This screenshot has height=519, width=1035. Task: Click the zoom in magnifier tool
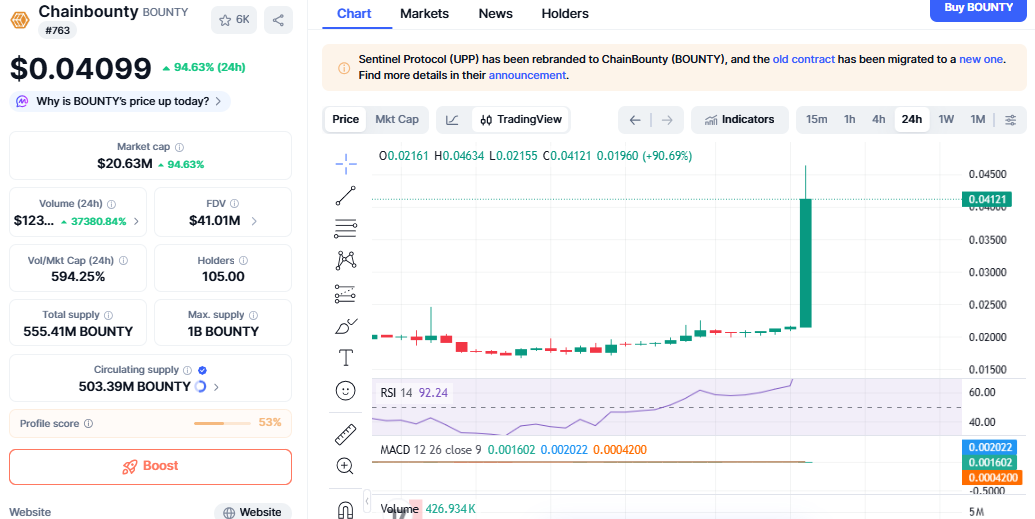(x=346, y=466)
